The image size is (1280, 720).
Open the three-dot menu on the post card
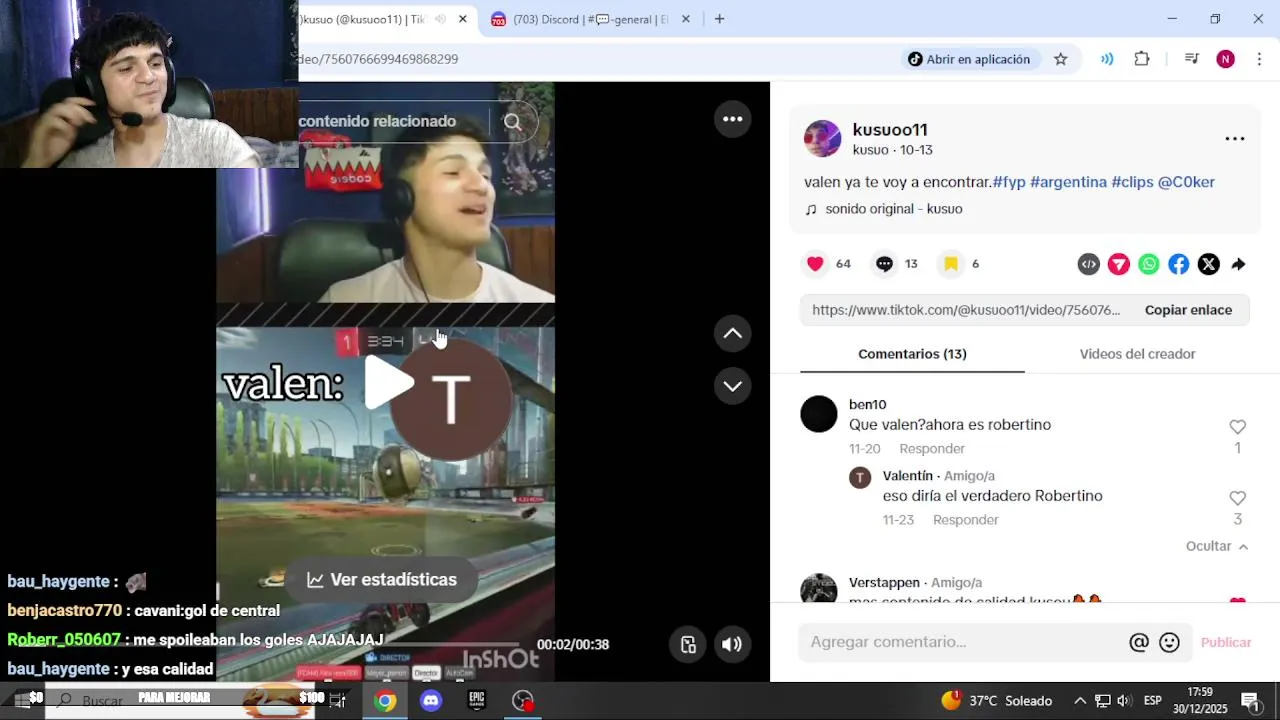pyautogui.click(x=1235, y=139)
